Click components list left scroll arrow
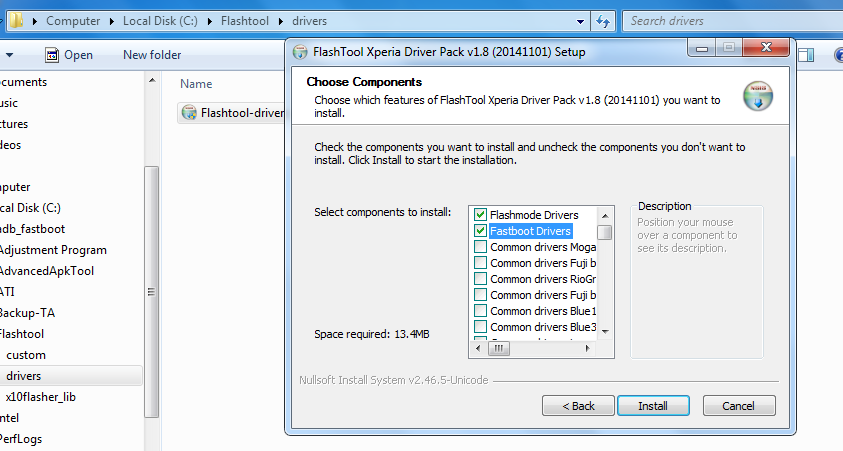843x451 pixels. (x=478, y=348)
